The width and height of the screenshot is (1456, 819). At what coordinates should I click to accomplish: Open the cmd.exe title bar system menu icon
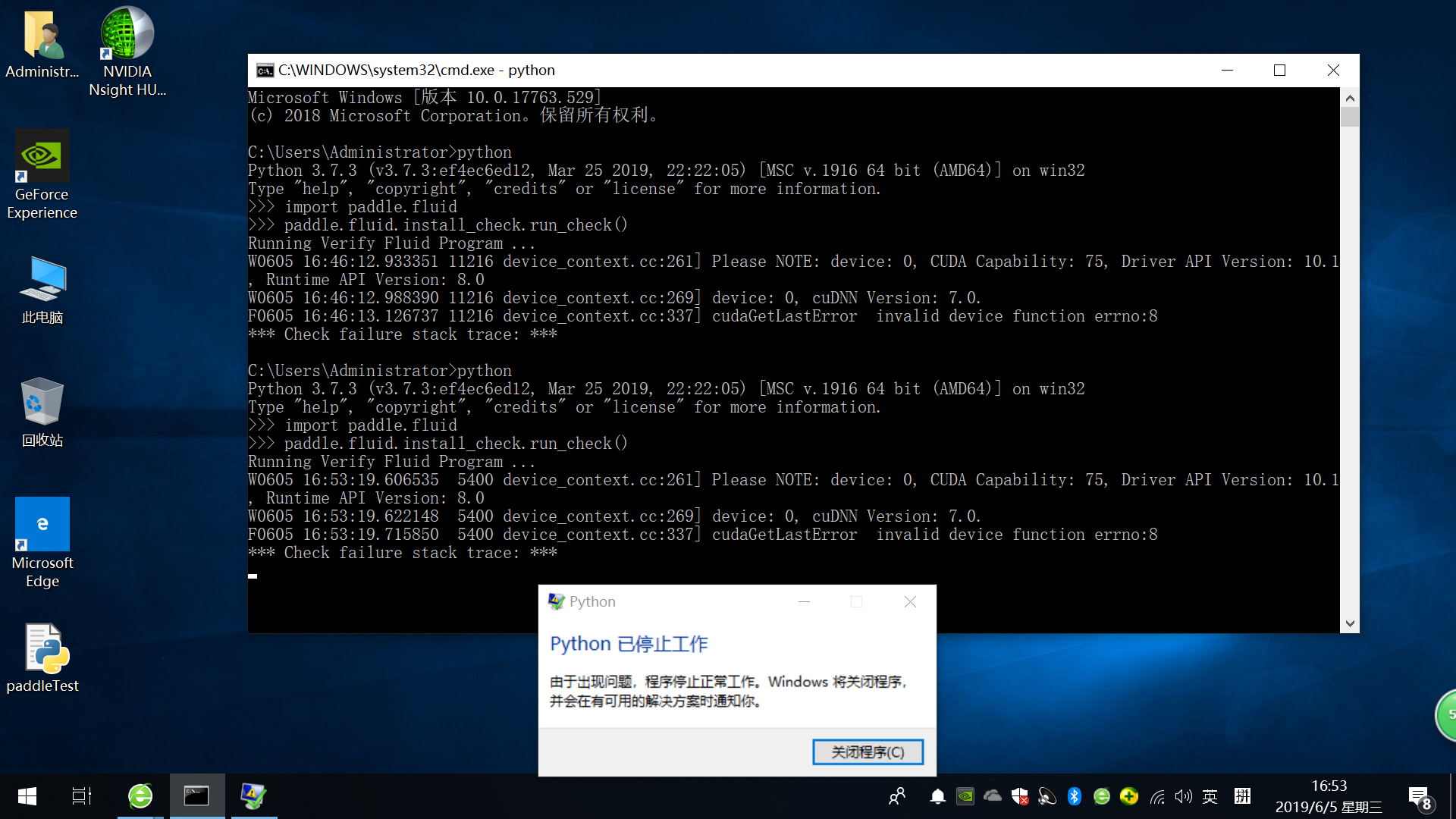click(265, 71)
